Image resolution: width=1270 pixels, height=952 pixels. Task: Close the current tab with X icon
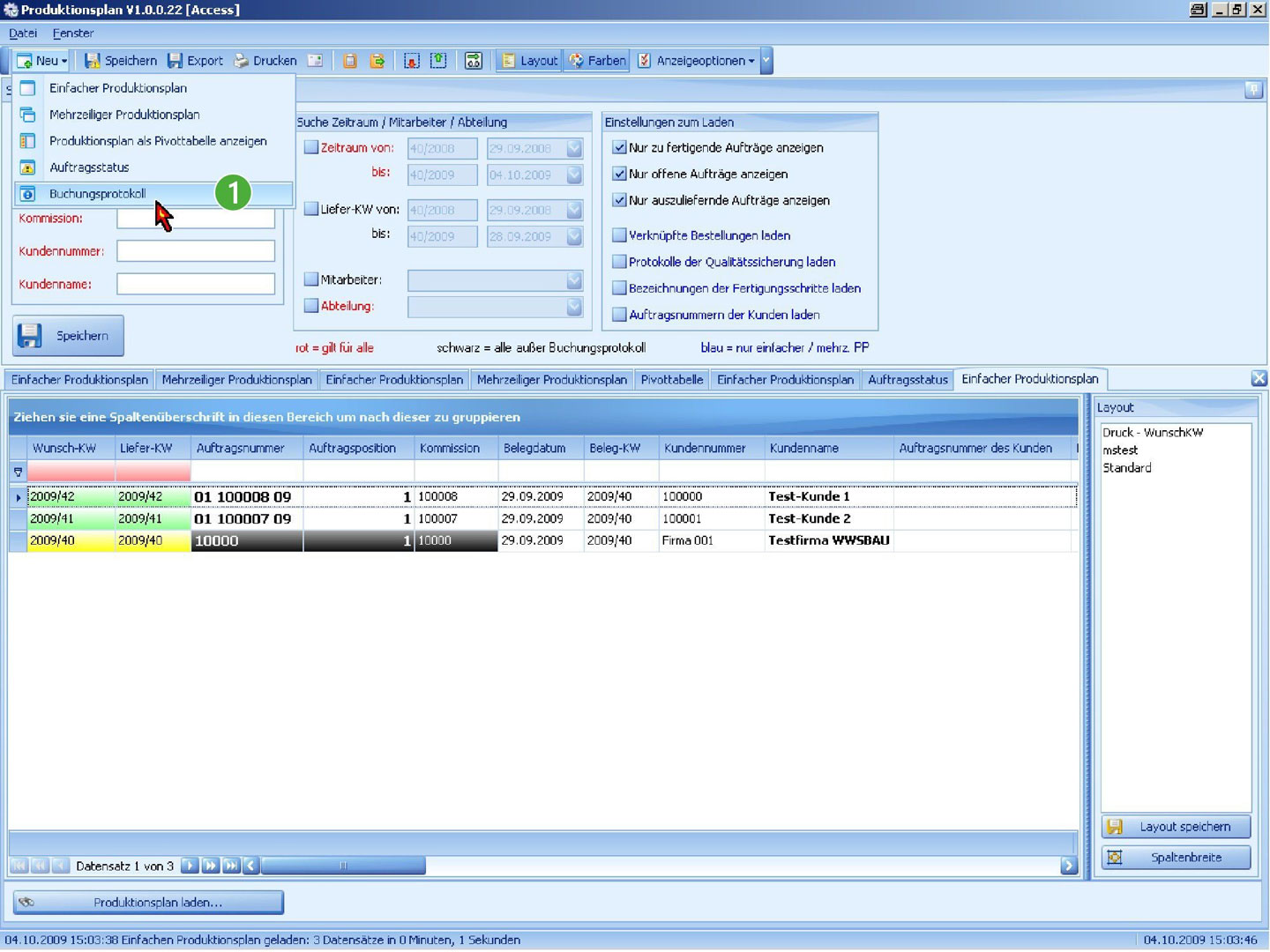(1259, 378)
